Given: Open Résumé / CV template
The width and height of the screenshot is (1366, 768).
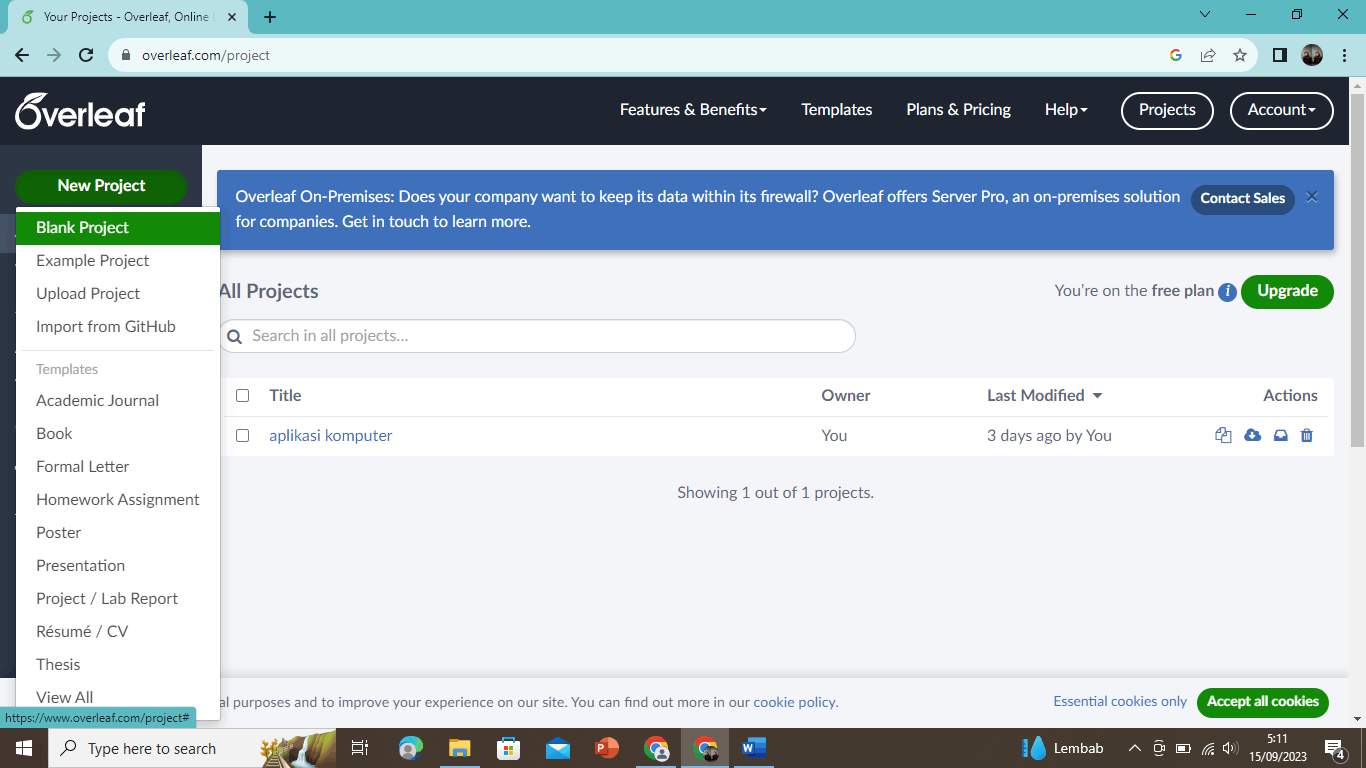Looking at the screenshot, I should click(x=118, y=632).
